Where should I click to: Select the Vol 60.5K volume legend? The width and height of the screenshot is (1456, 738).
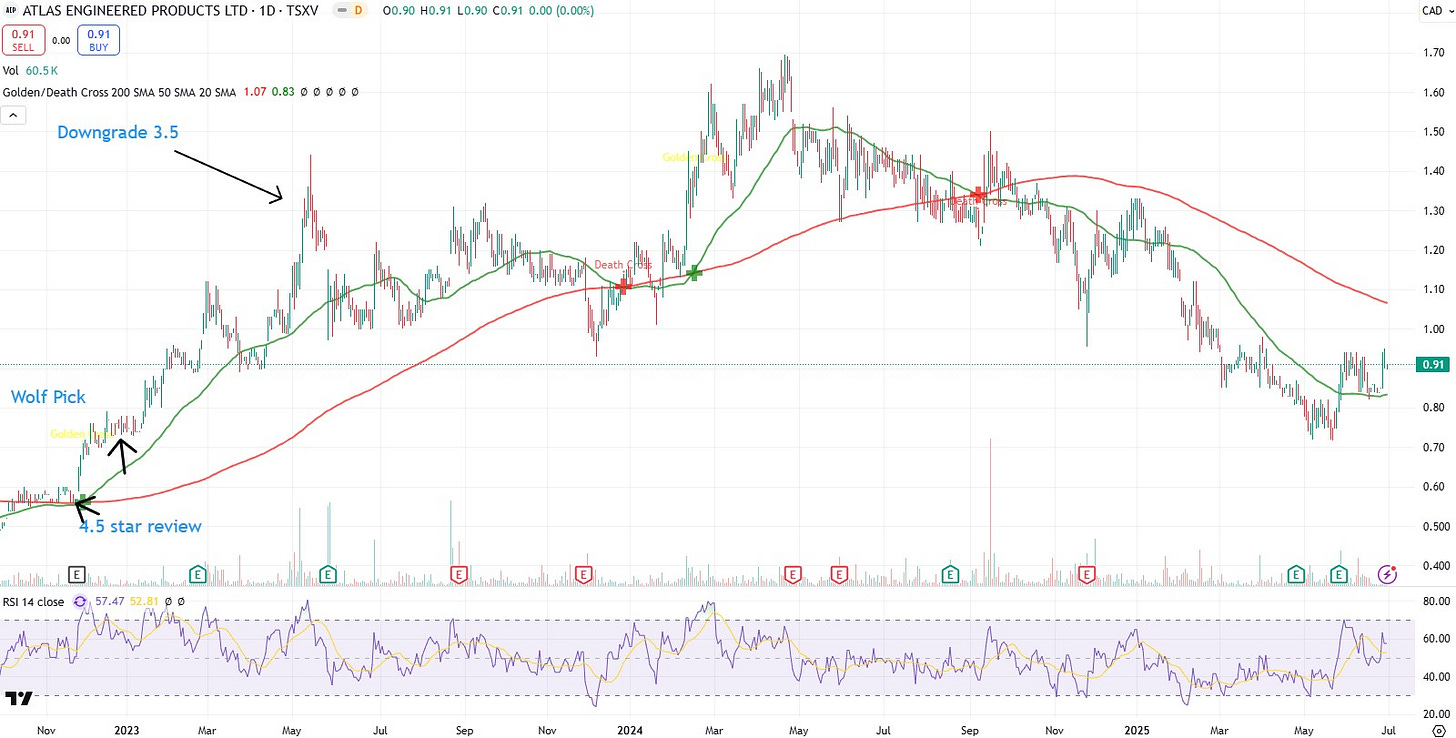(29, 72)
